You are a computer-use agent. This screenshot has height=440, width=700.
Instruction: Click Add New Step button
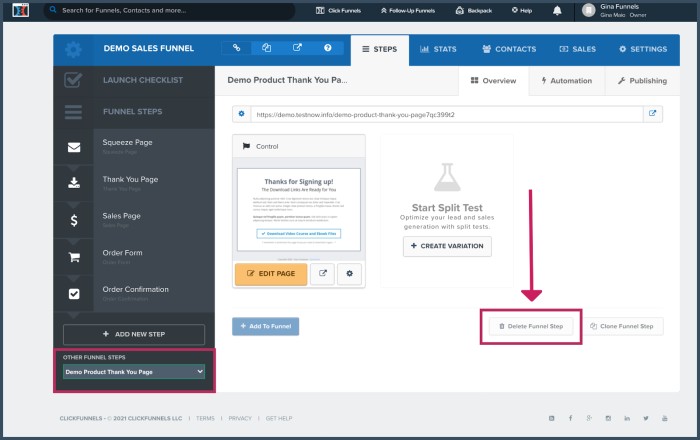click(134, 334)
